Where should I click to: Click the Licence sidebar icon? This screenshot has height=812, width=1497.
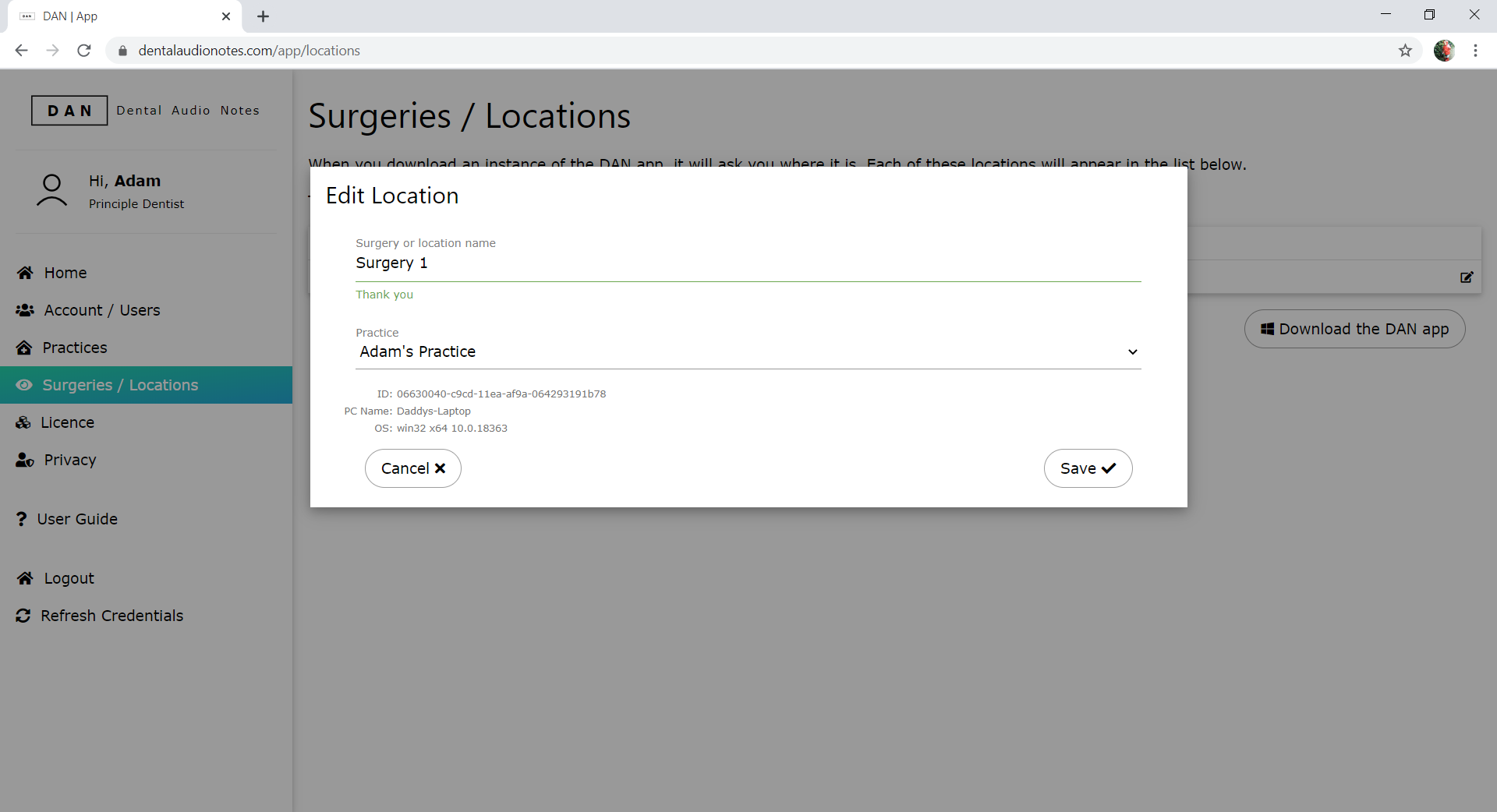tap(23, 422)
